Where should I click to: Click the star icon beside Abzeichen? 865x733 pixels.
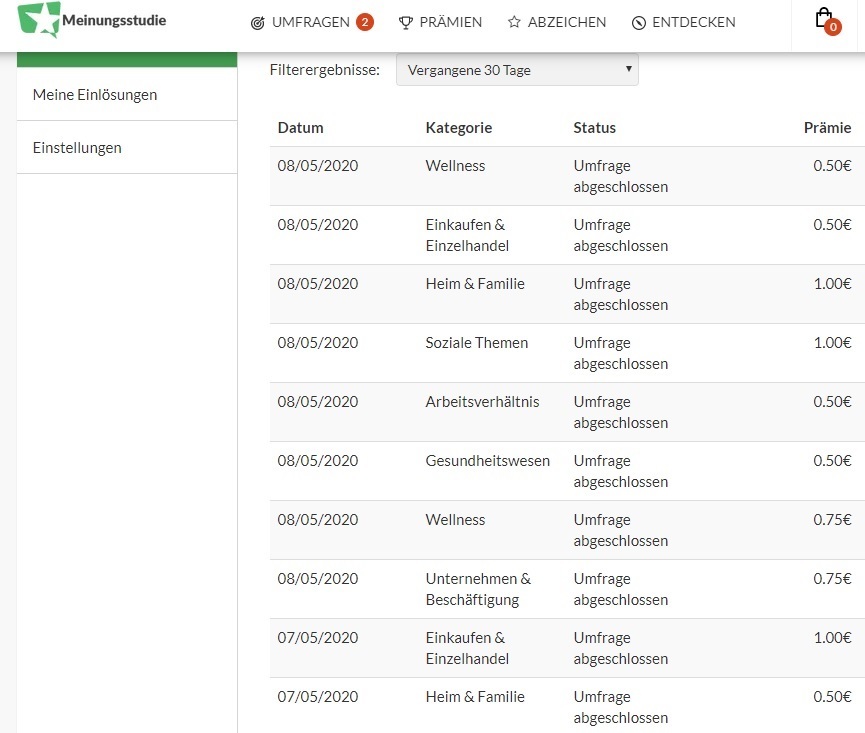pyautogui.click(x=514, y=22)
